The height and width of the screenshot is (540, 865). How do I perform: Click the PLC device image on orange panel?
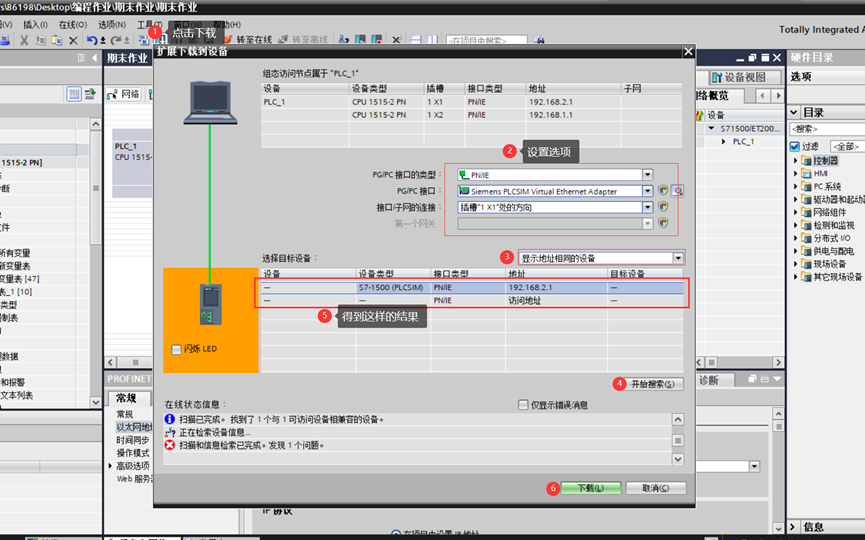point(211,304)
